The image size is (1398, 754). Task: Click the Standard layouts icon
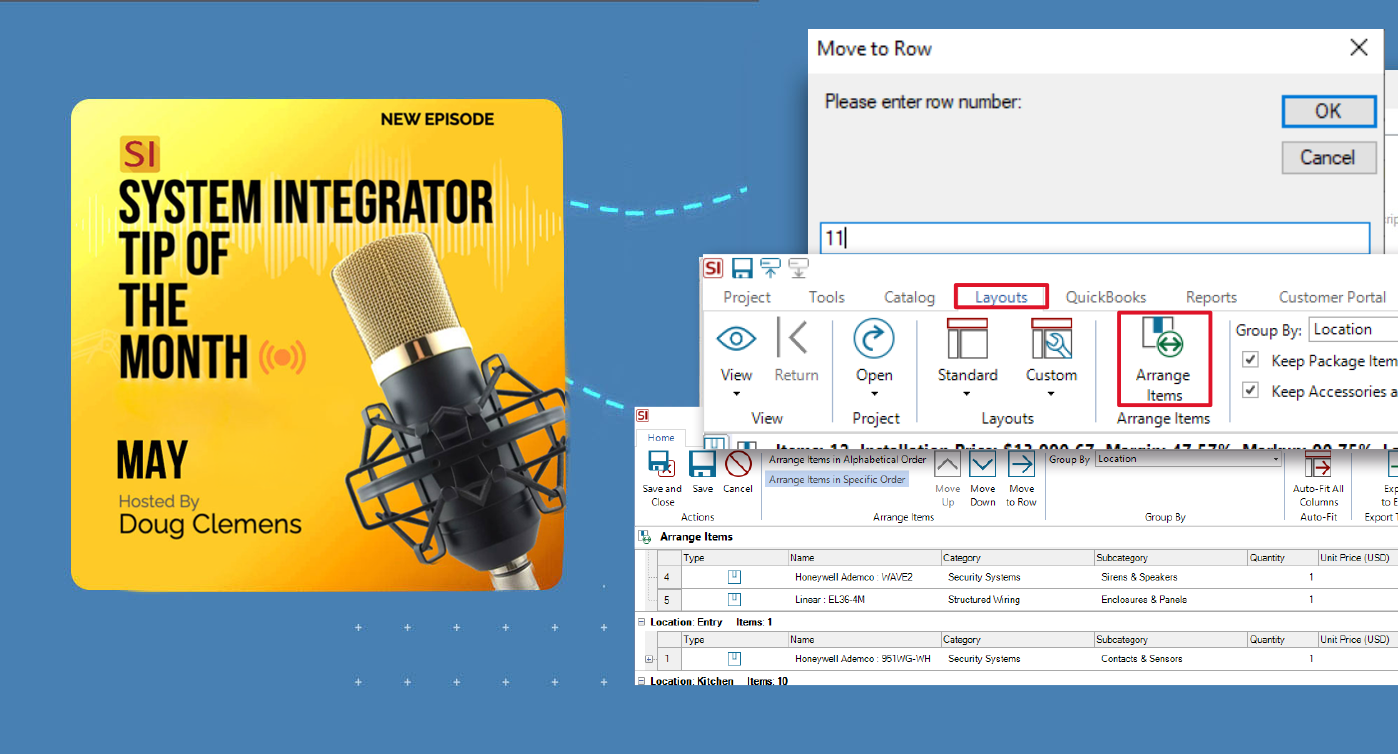967,339
